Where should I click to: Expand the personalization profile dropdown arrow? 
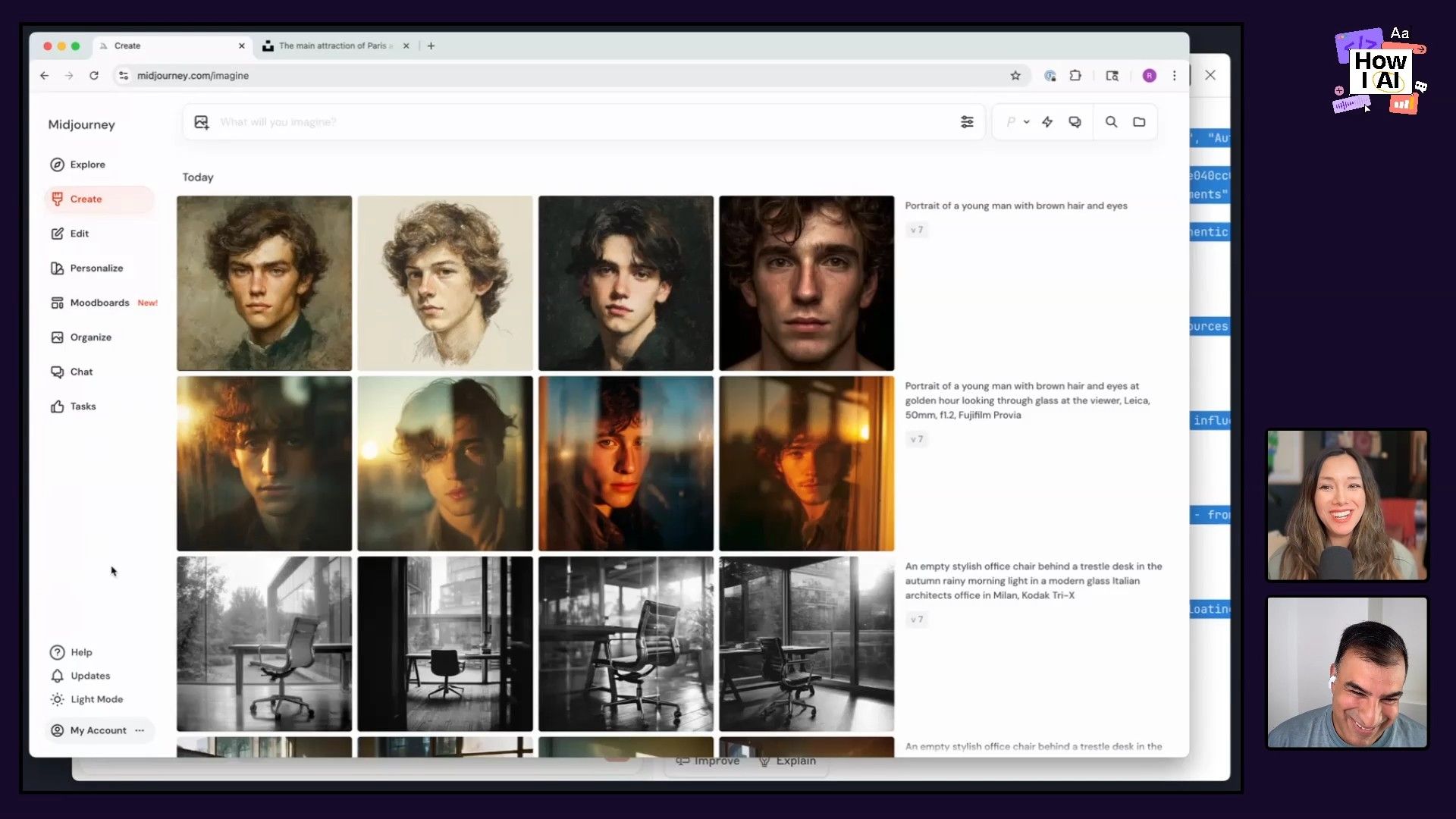pyautogui.click(x=1026, y=122)
